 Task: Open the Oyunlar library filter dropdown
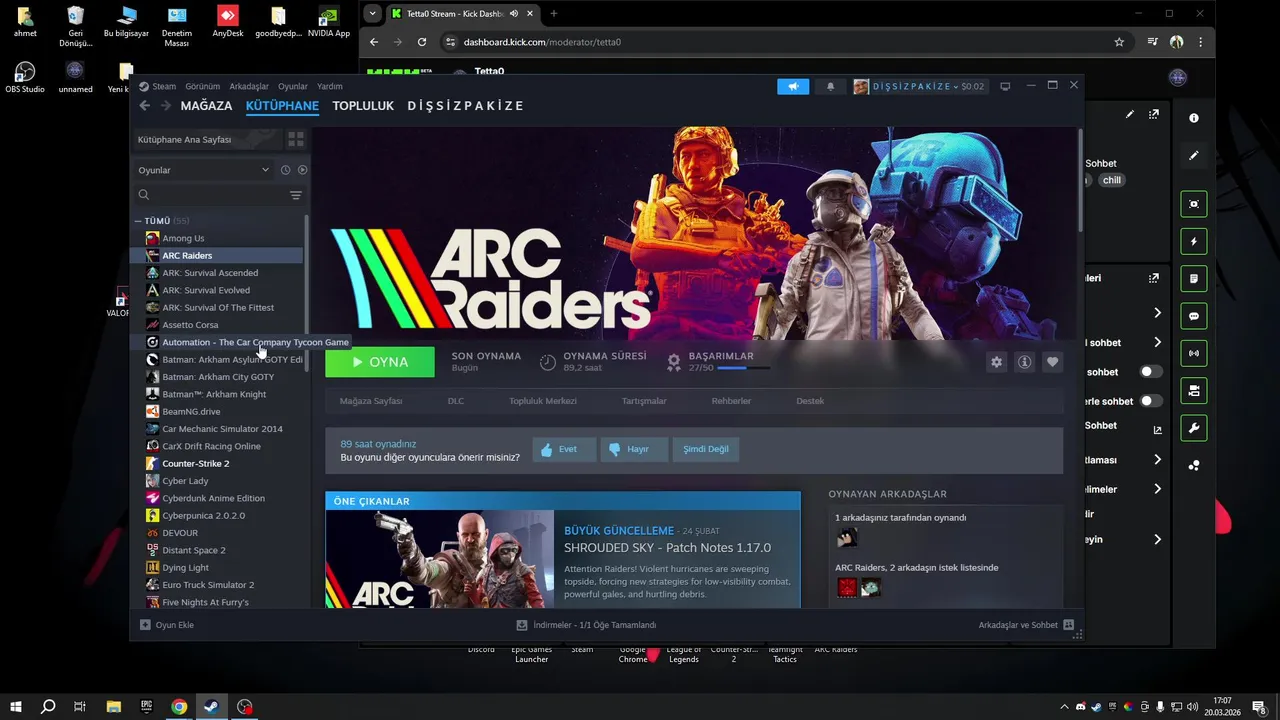(204, 170)
